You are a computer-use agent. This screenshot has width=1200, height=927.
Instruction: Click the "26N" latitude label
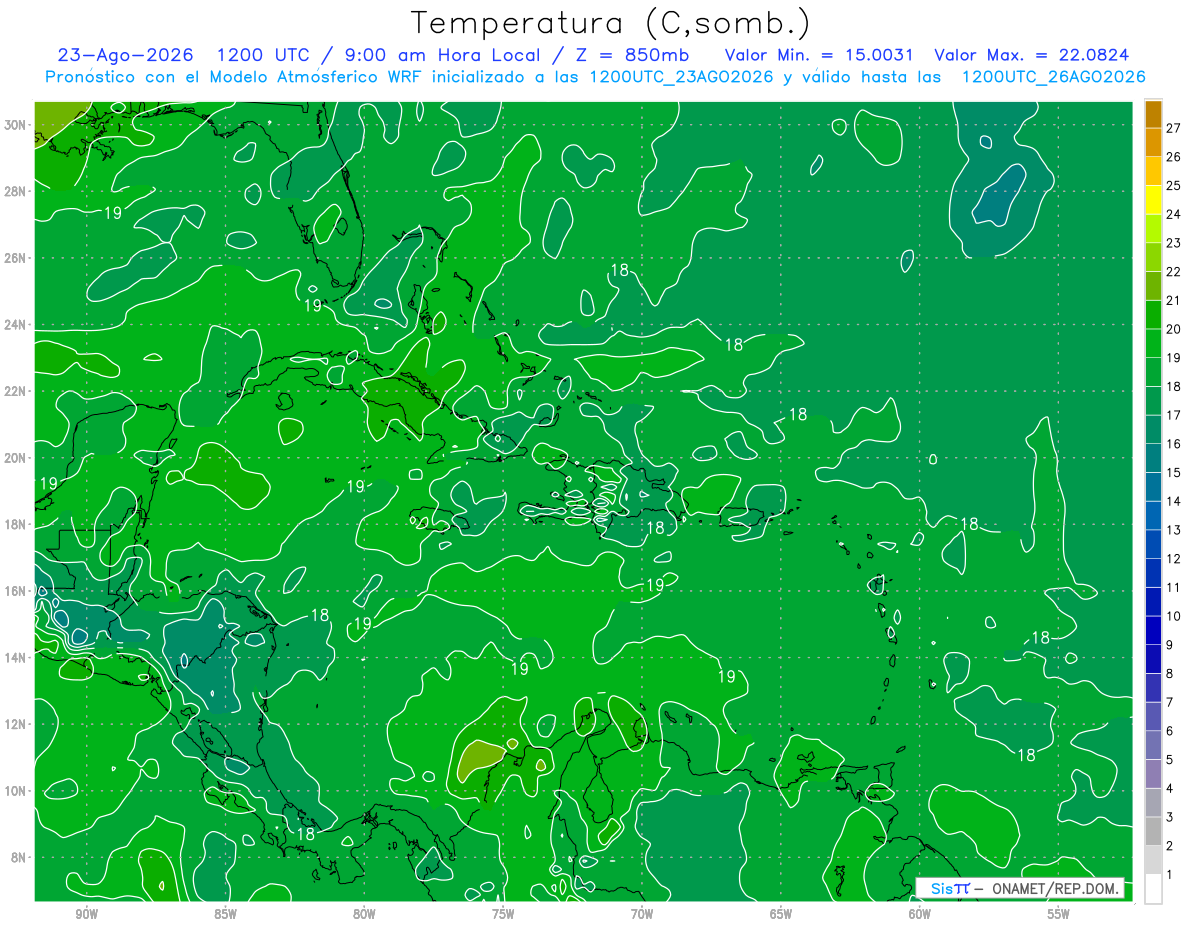point(16,258)
